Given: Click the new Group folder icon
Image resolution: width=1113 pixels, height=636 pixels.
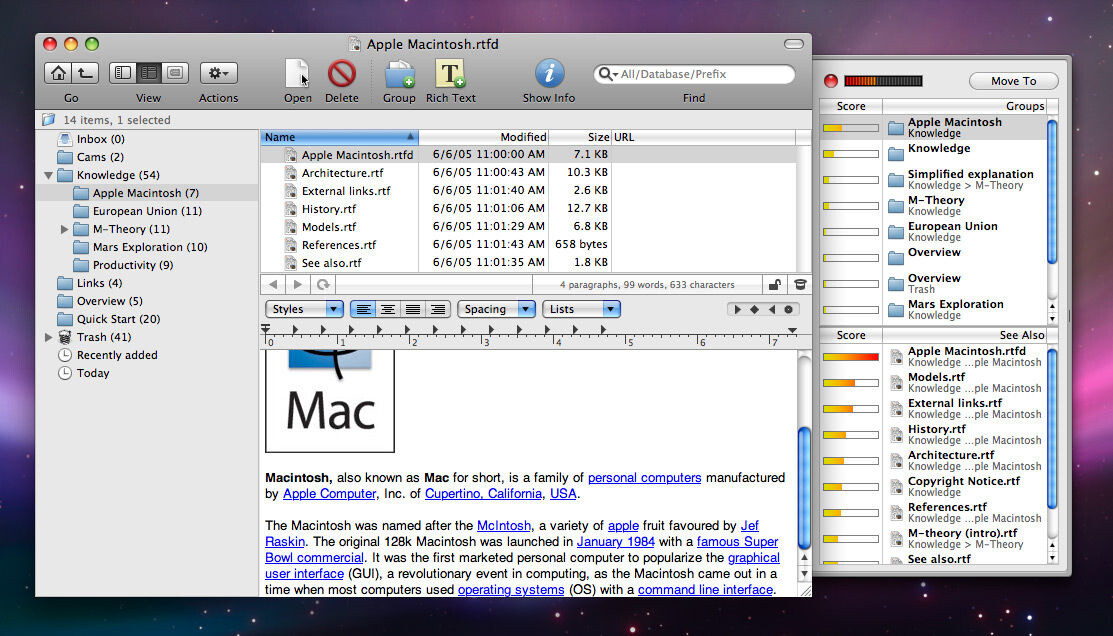Looking at the screenshot, I should [x=399, y=74].
